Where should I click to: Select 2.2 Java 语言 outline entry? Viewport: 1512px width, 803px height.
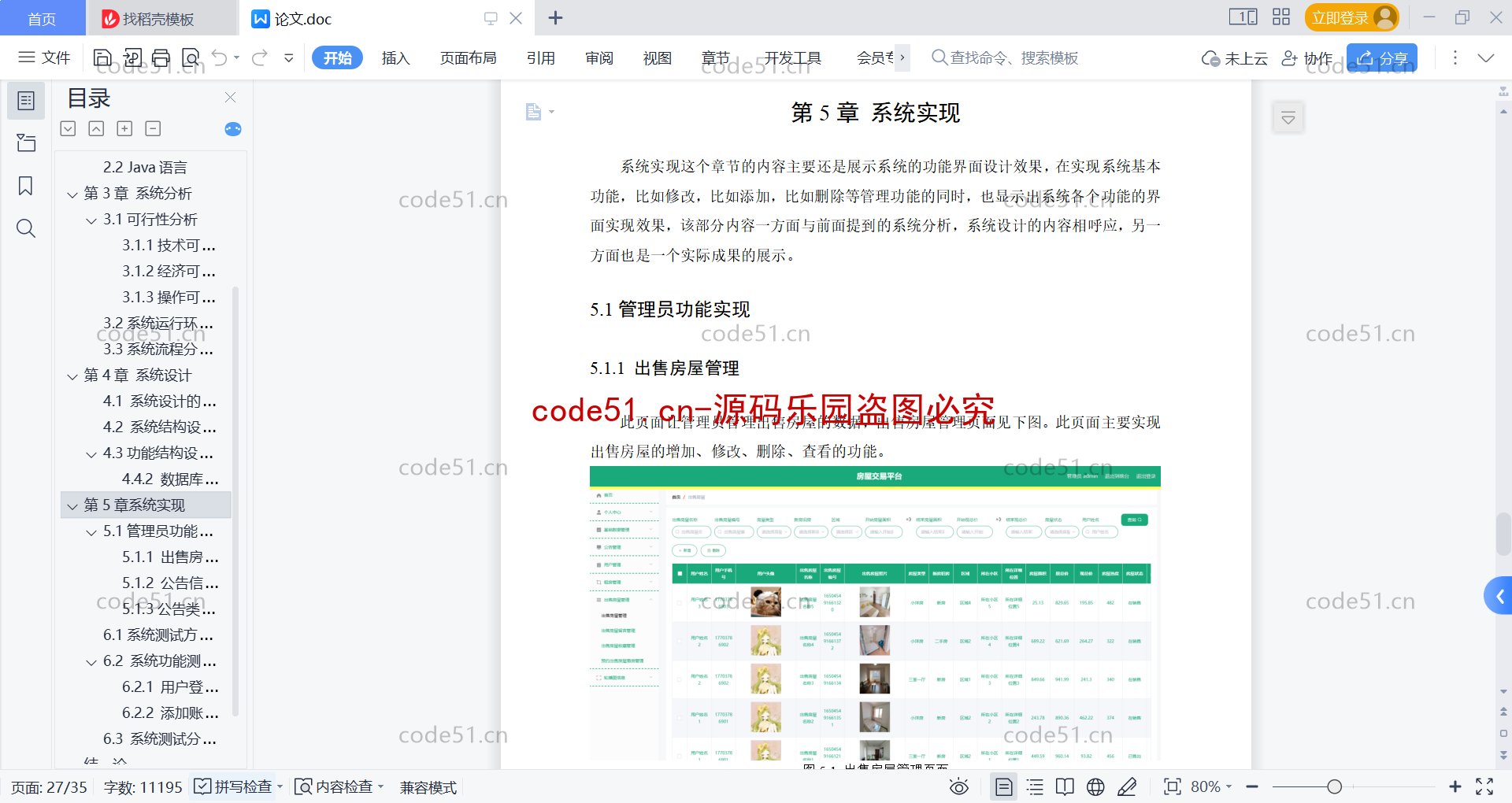point(145,167)
